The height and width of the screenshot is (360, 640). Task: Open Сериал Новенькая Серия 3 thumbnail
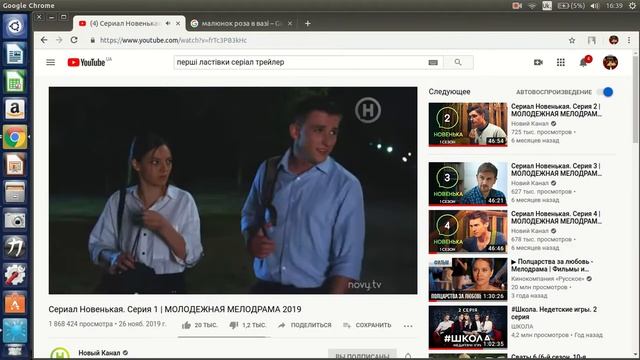coord(468,184)
